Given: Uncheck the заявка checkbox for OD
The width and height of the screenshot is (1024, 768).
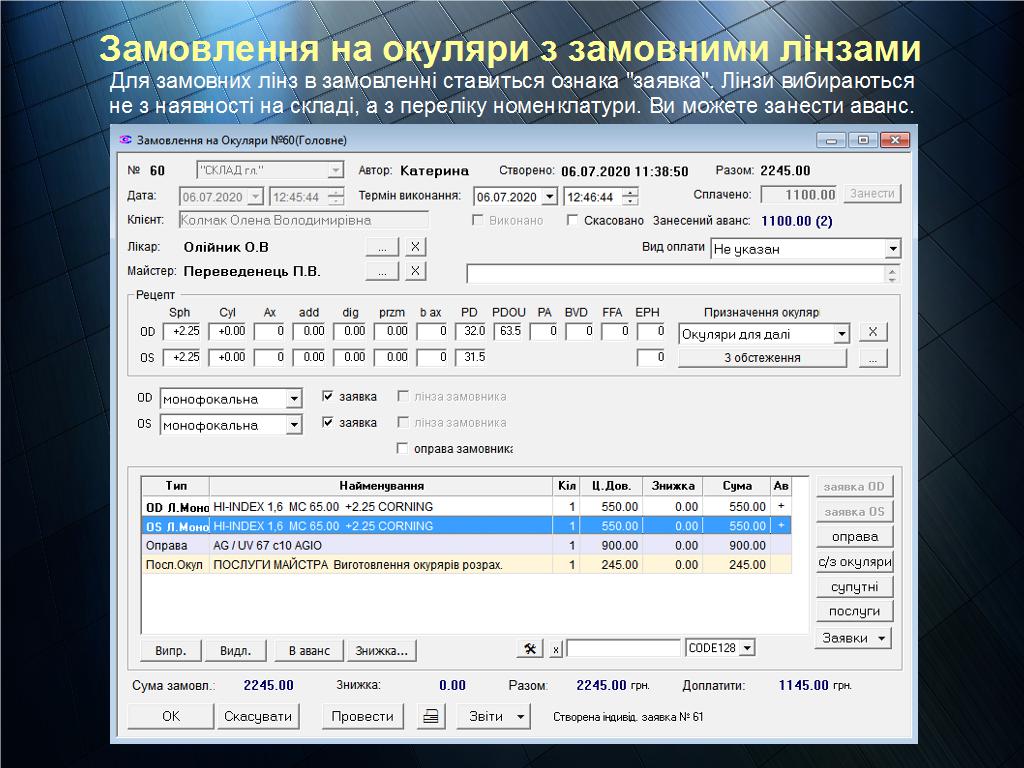Looking at the screenshot, I should point(328,397).
